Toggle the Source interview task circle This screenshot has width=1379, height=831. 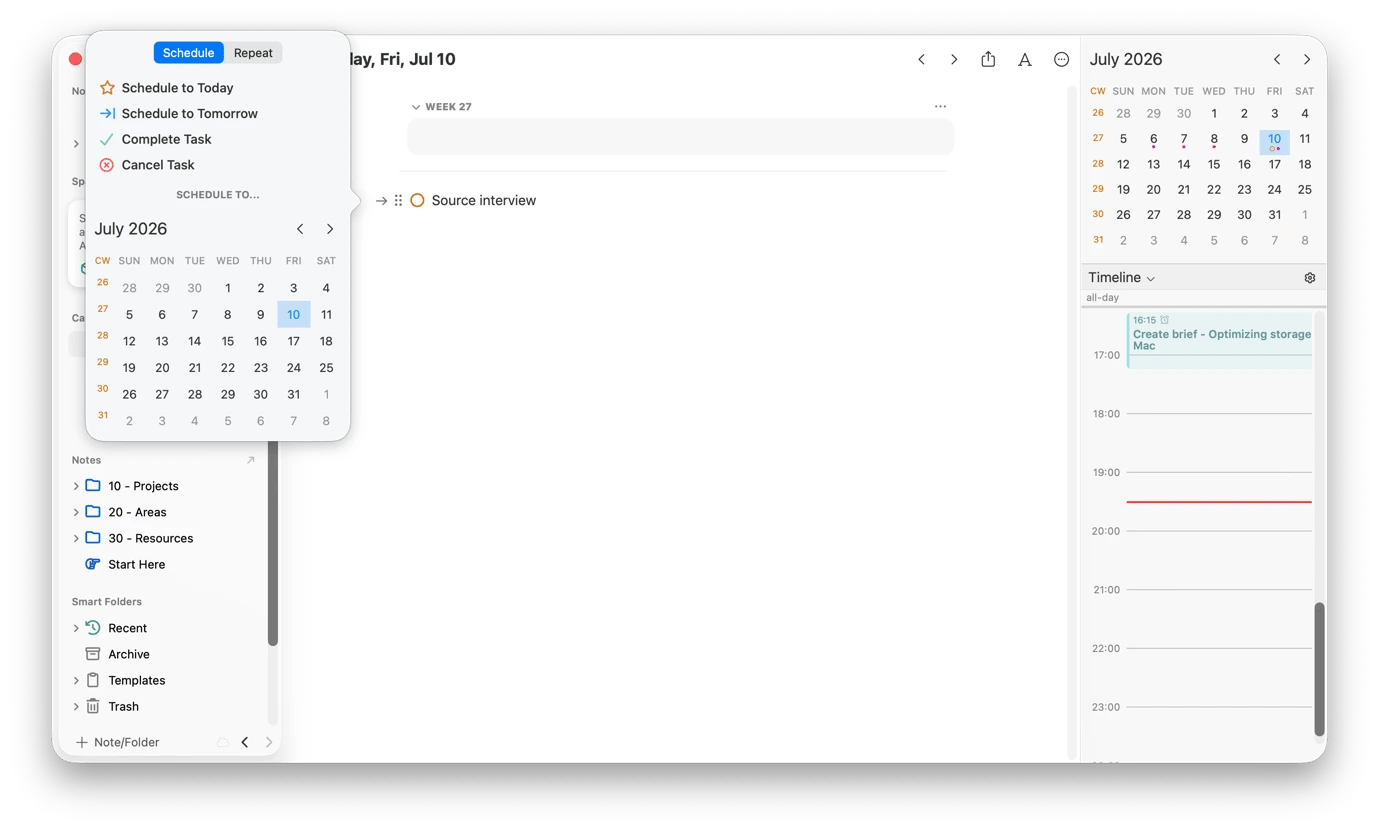pos(417,200)
